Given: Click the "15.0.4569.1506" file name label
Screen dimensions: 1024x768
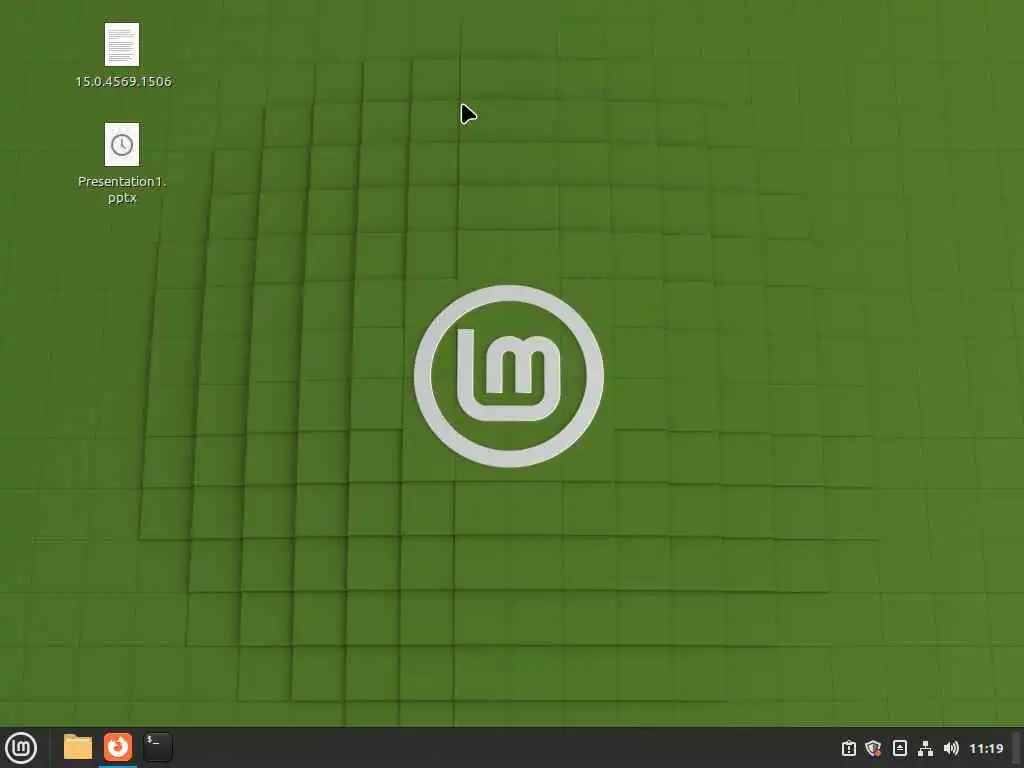Looking at the screenshot, I should click(123, 82).
